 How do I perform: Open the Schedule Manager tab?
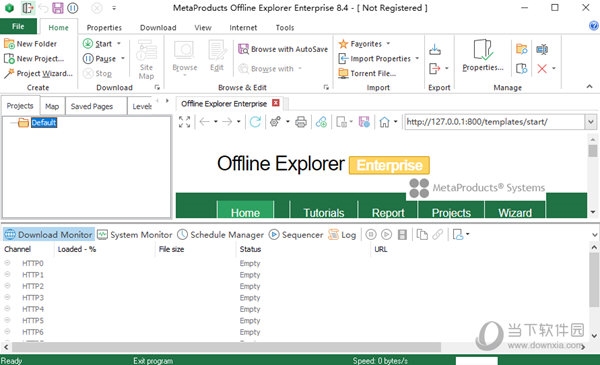click(x=220, y=235)
